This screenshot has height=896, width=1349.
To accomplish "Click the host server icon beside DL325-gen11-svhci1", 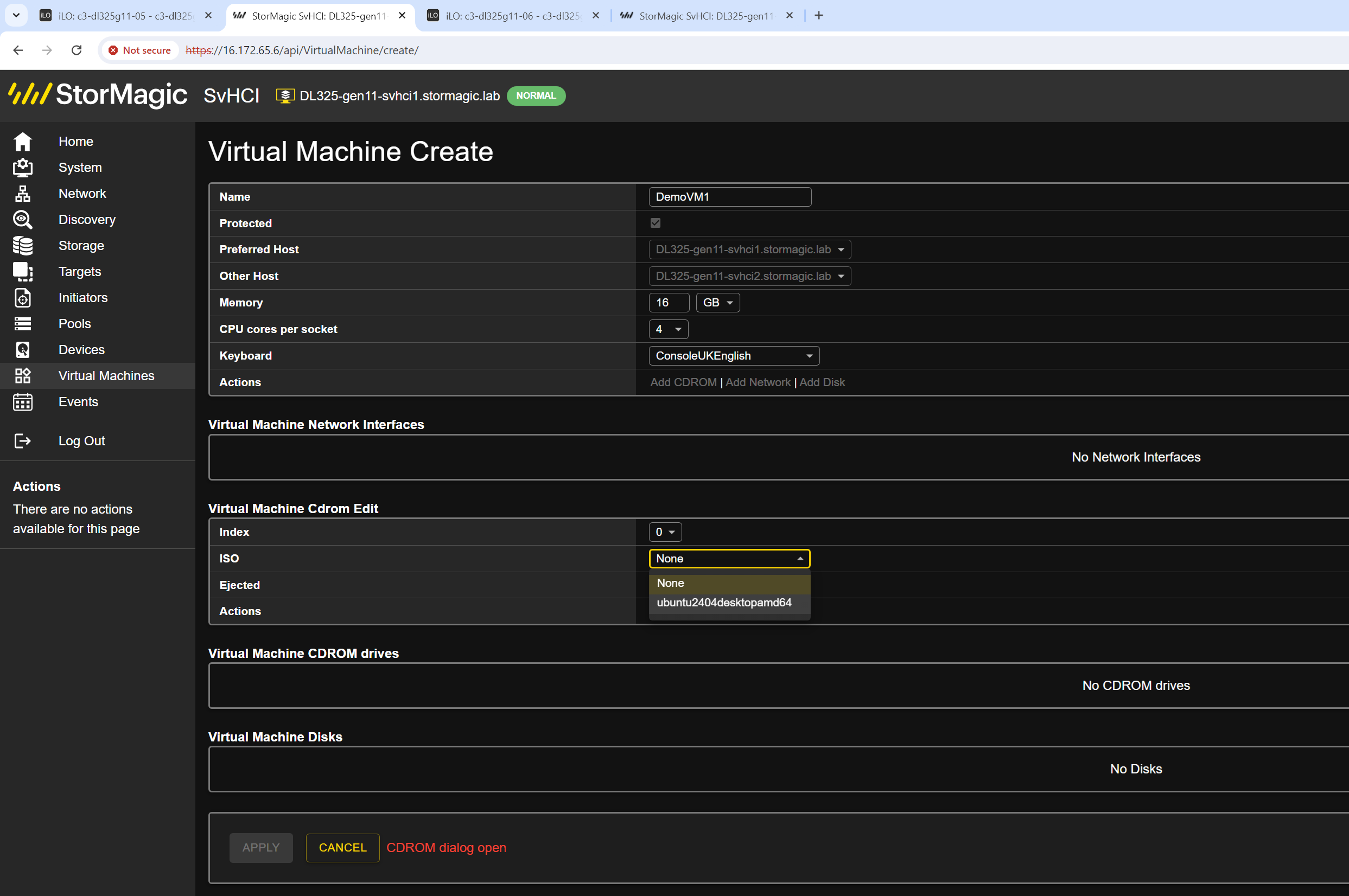I will coord(285,96).
